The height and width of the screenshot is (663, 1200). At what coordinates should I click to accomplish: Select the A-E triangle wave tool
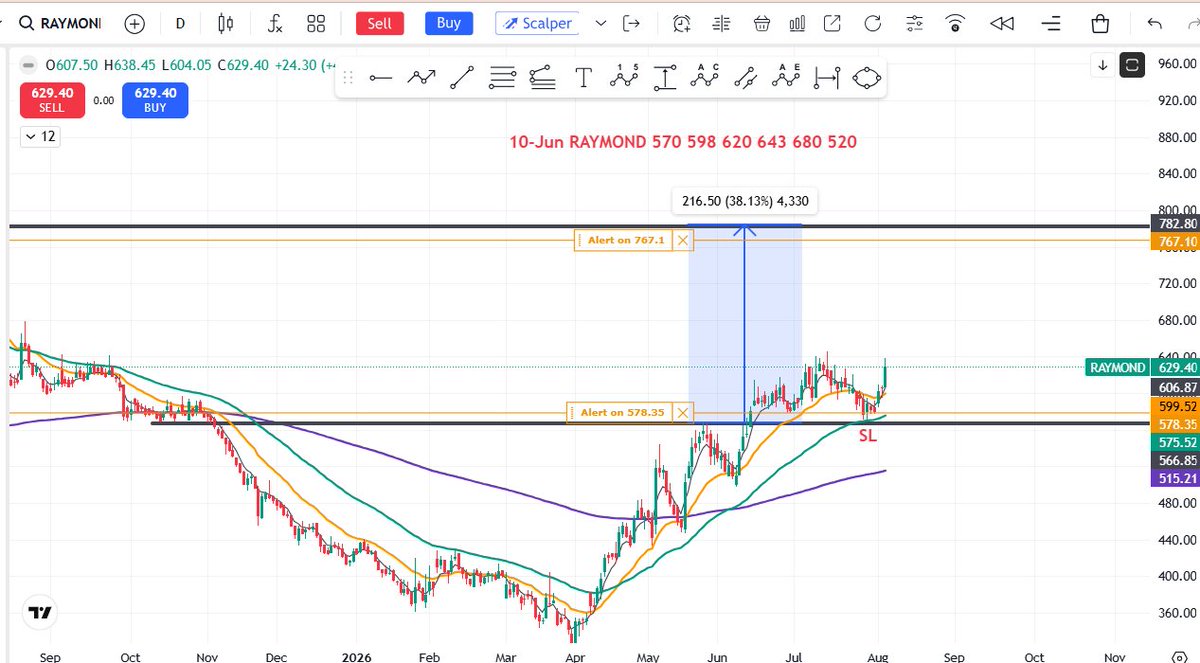[x=786, y=77]
